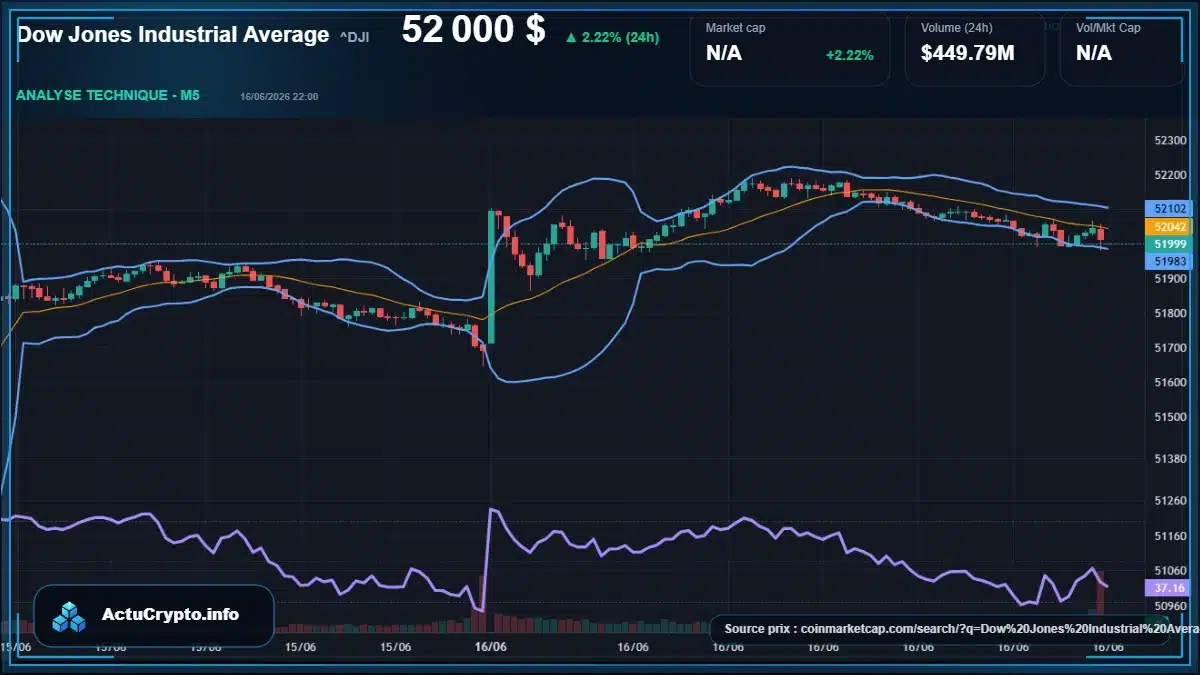Open the ActuCrypto.info site name
This screenshot has width=1200, height=675.
[x=170, y=615]
